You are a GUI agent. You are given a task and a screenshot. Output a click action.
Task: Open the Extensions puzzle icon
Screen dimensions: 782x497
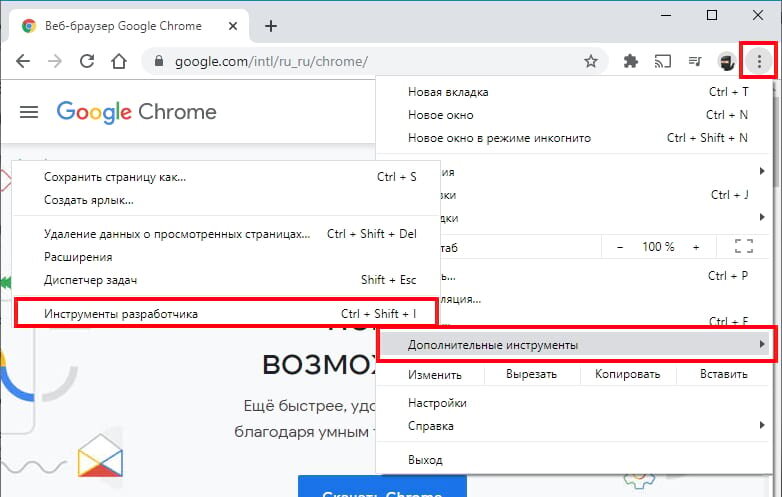pyautogui.click(x=631, y=61)
